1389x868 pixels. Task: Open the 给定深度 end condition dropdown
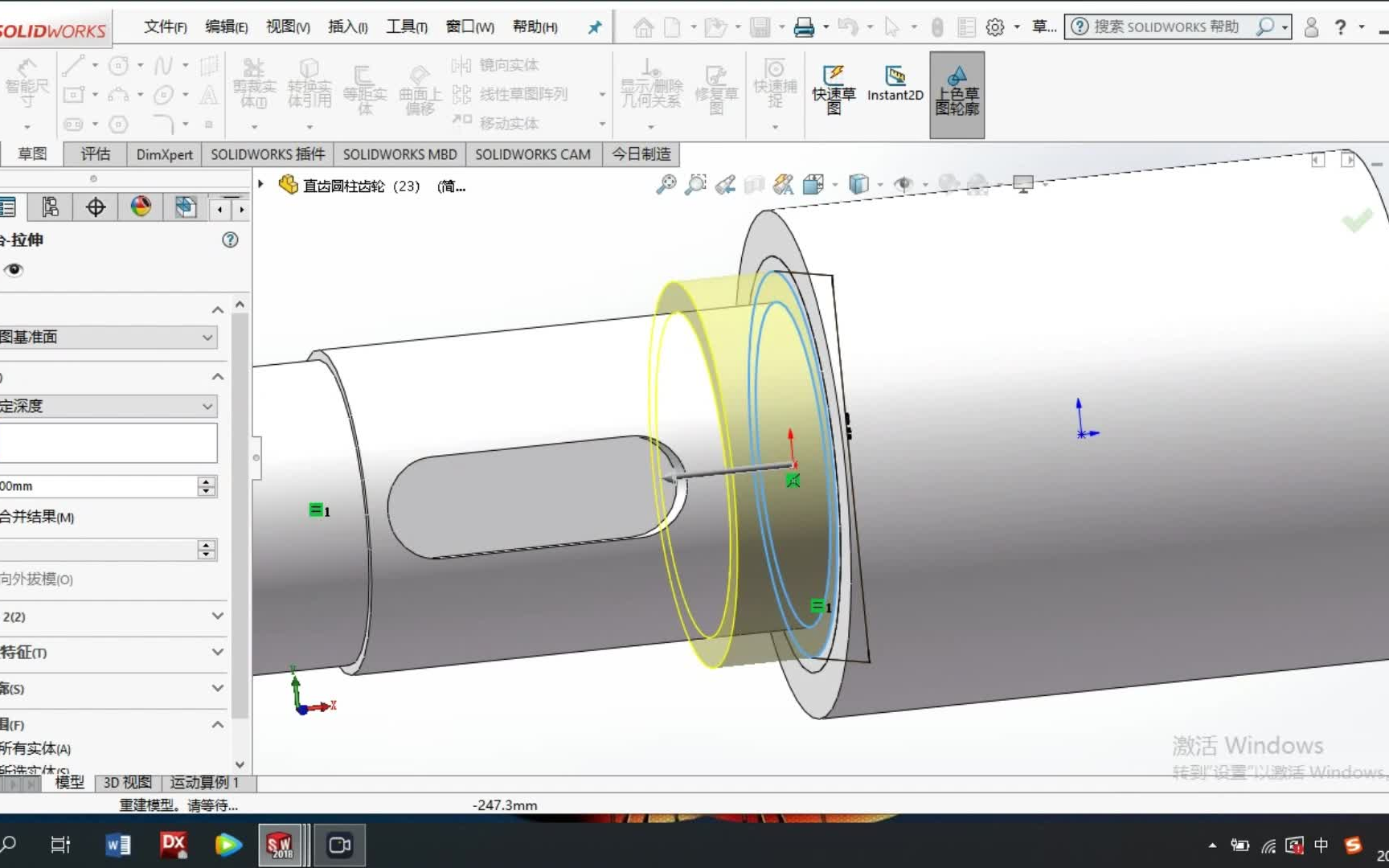click(207, 407)
